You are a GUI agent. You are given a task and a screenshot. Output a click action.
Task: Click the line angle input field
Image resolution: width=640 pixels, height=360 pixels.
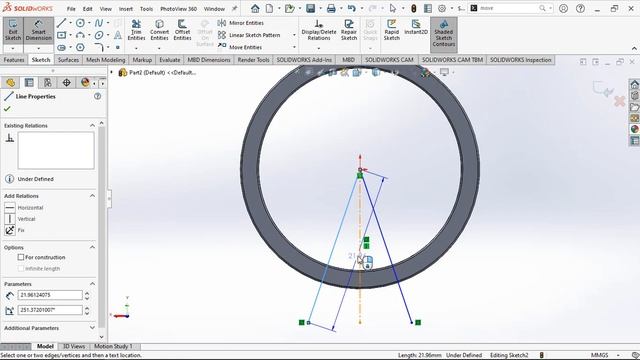(50, 310)
